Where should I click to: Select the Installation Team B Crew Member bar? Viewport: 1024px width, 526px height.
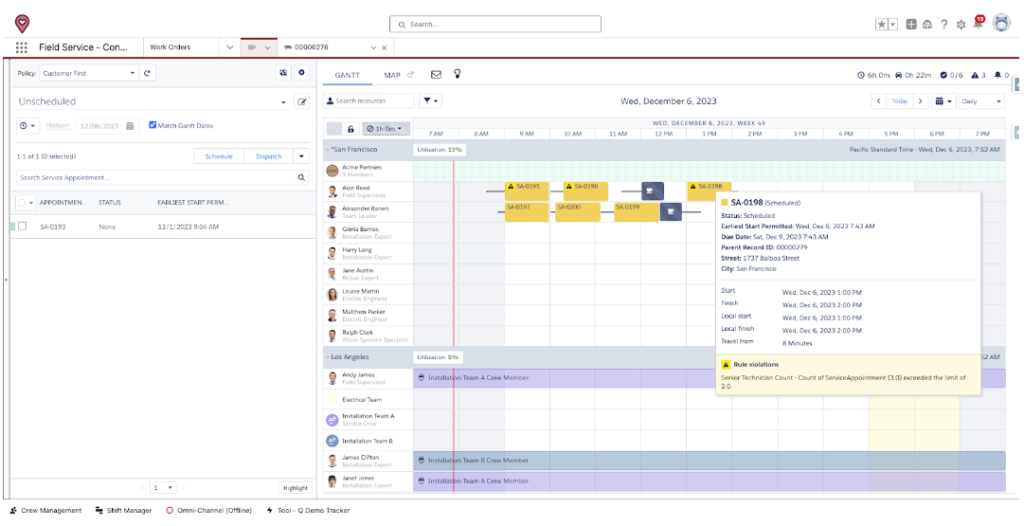coord(709,461)
